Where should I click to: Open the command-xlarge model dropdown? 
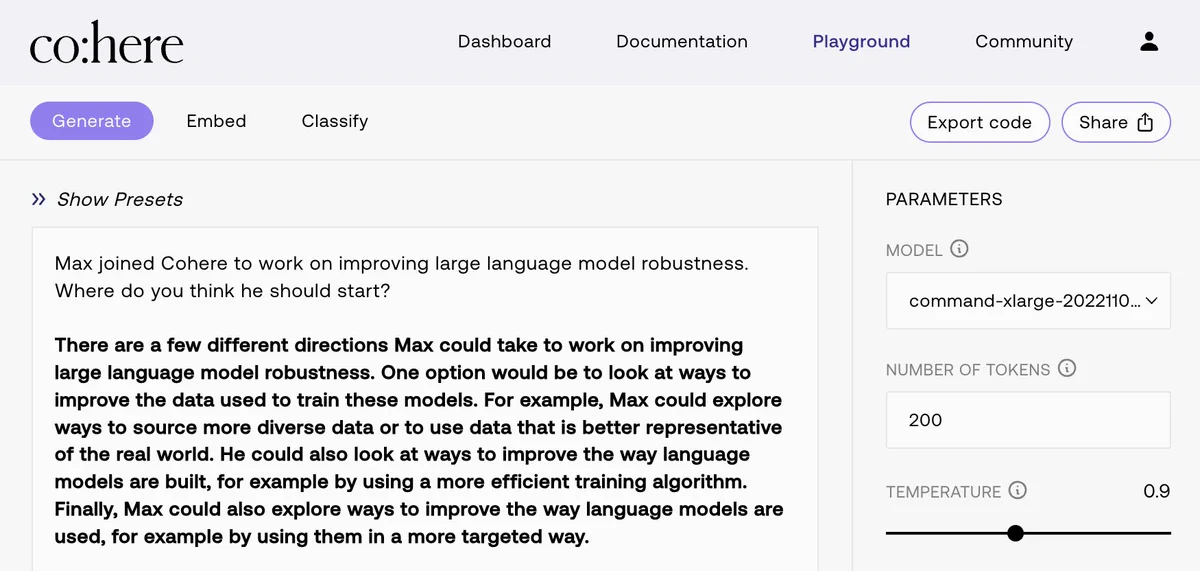point(1028,300)
